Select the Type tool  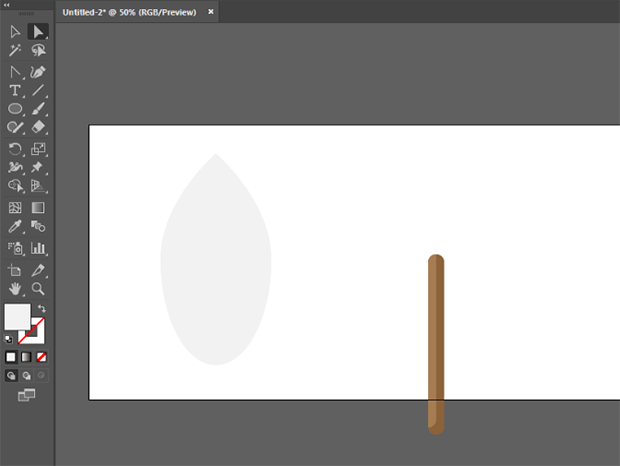point(15,90)
